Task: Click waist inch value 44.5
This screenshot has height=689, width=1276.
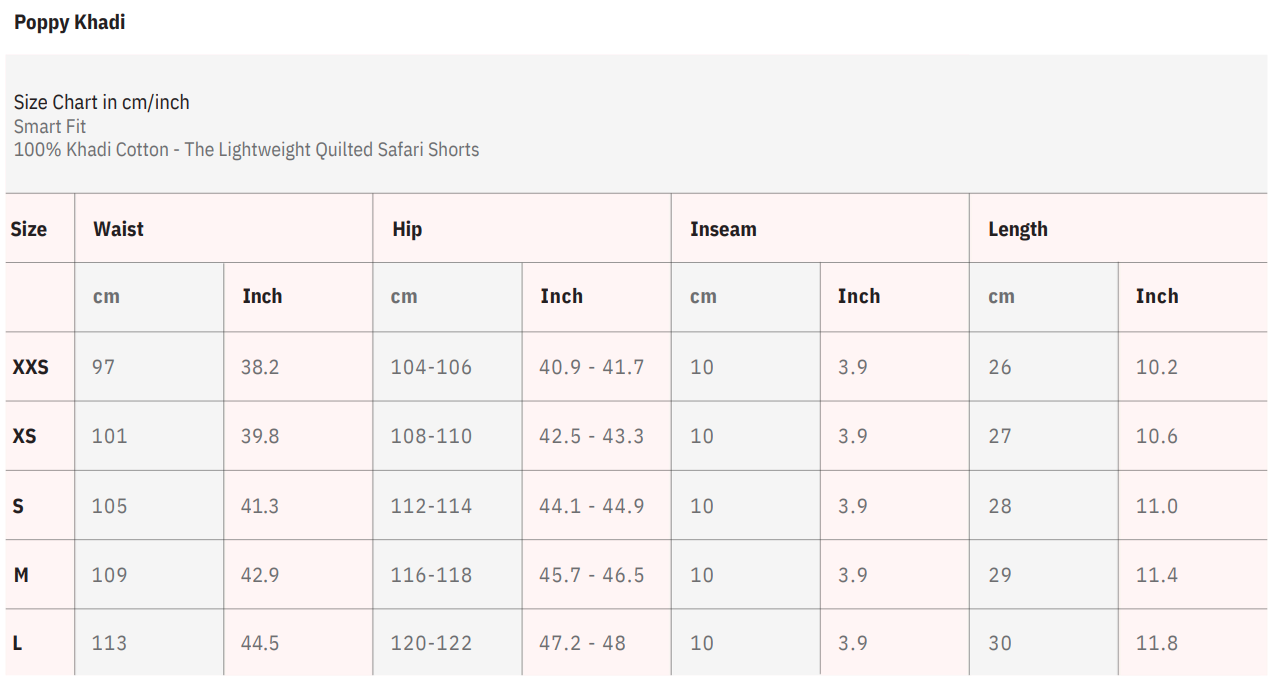Action: [x=260, y=643]
